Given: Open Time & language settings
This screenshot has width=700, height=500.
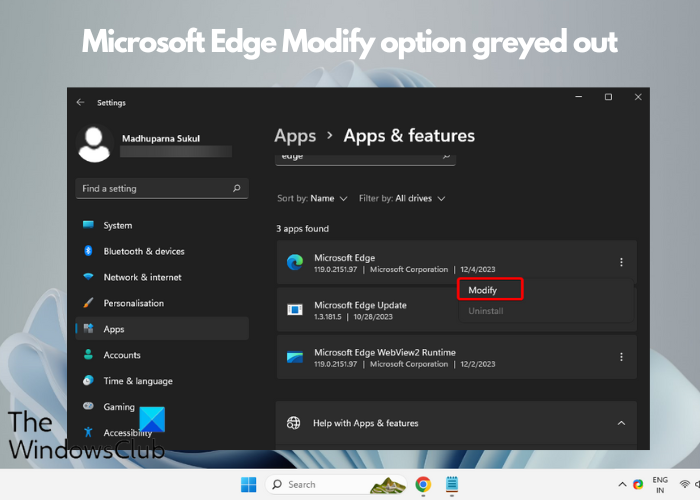Looking at the screenshot, I should pyautogui.click(x=162, y=381).
